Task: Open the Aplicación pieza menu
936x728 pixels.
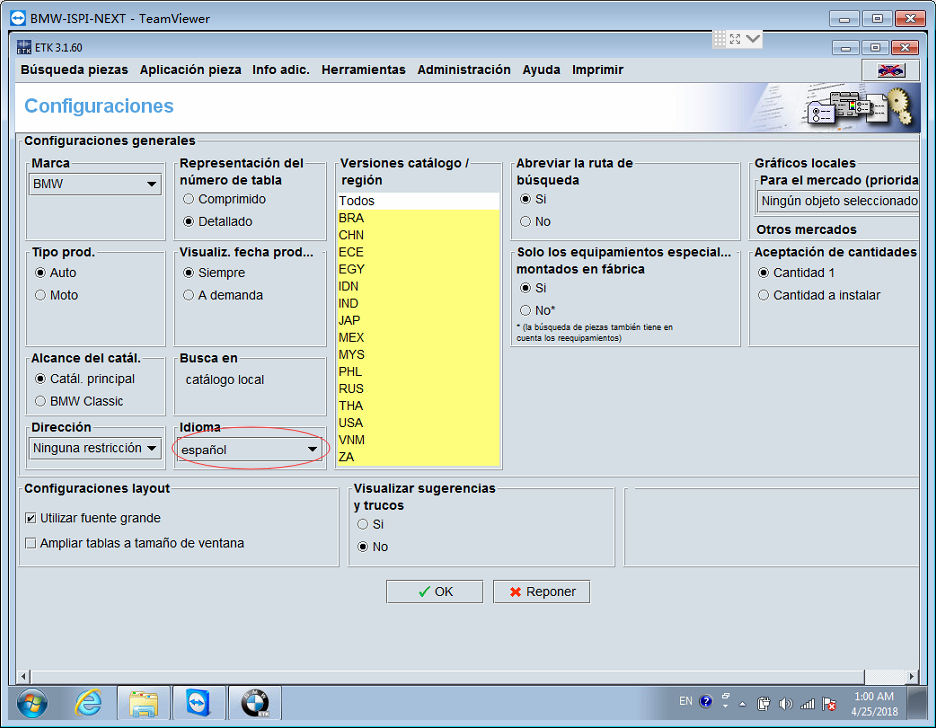Action: (190, 70)
